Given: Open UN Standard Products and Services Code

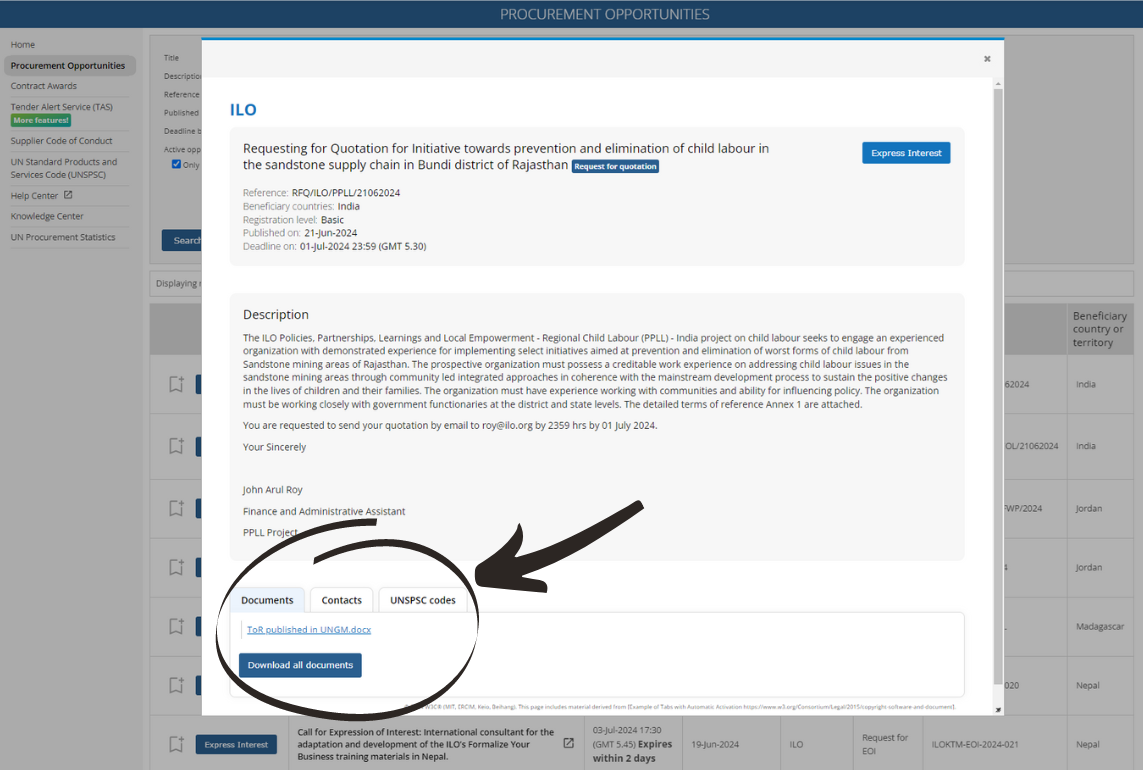Looking at the screenshot, I should coord(63,168).
